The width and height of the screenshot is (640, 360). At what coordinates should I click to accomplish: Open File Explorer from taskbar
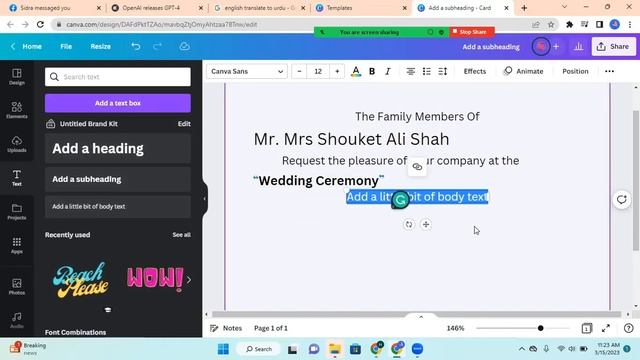pyautogui.click(x=335, y=349)
